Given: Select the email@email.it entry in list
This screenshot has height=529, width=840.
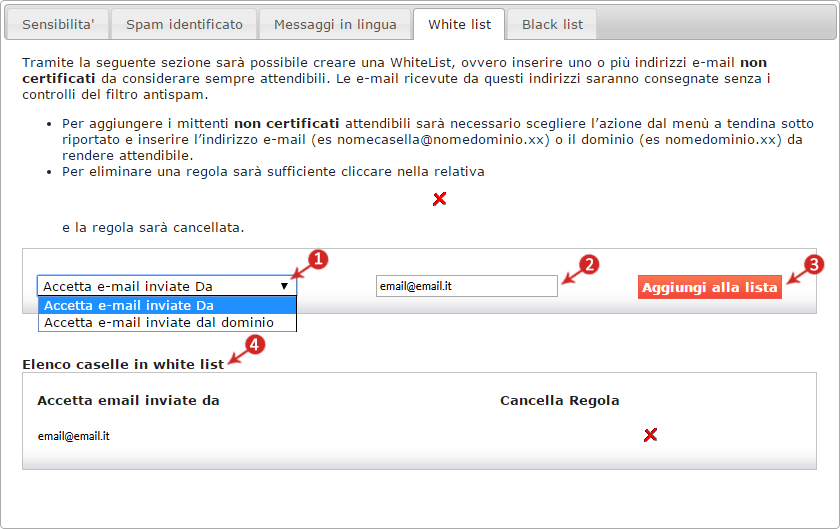Looking at the screenshot, I should coord(74,436).
